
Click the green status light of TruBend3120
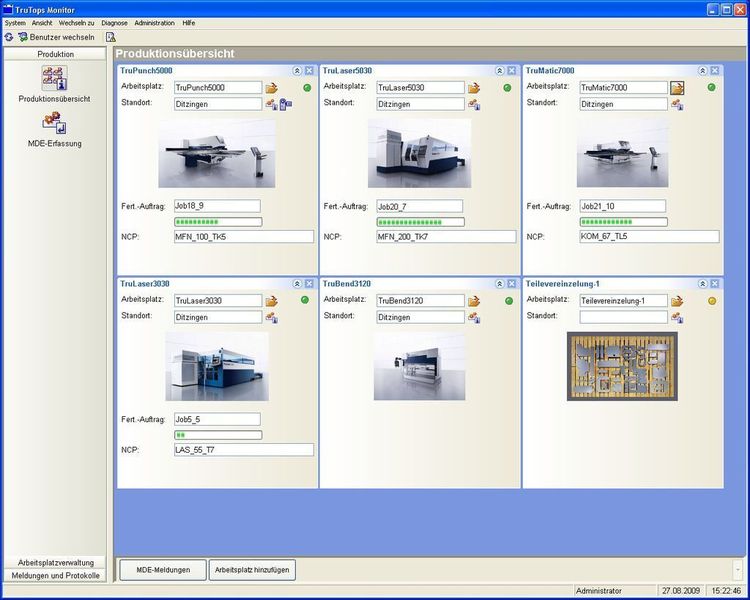click(509, 301)
